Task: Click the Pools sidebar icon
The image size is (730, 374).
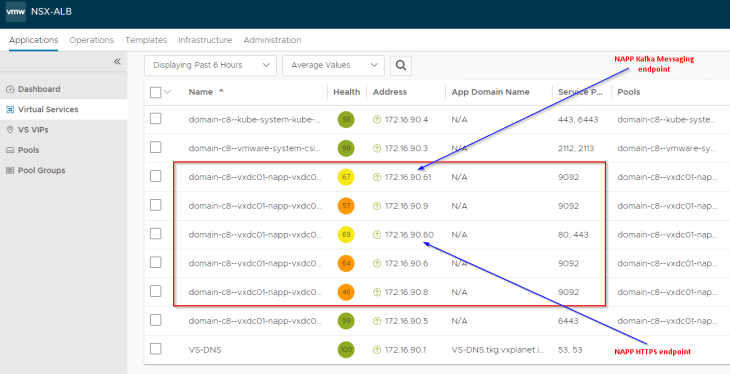Action: (x=10, y=150)
